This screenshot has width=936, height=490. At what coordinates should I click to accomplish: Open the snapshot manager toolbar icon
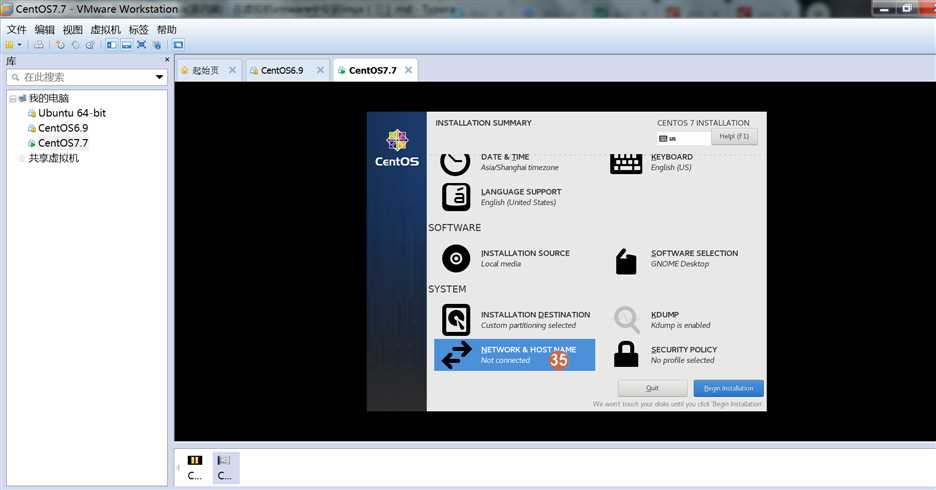pos(90,45)
